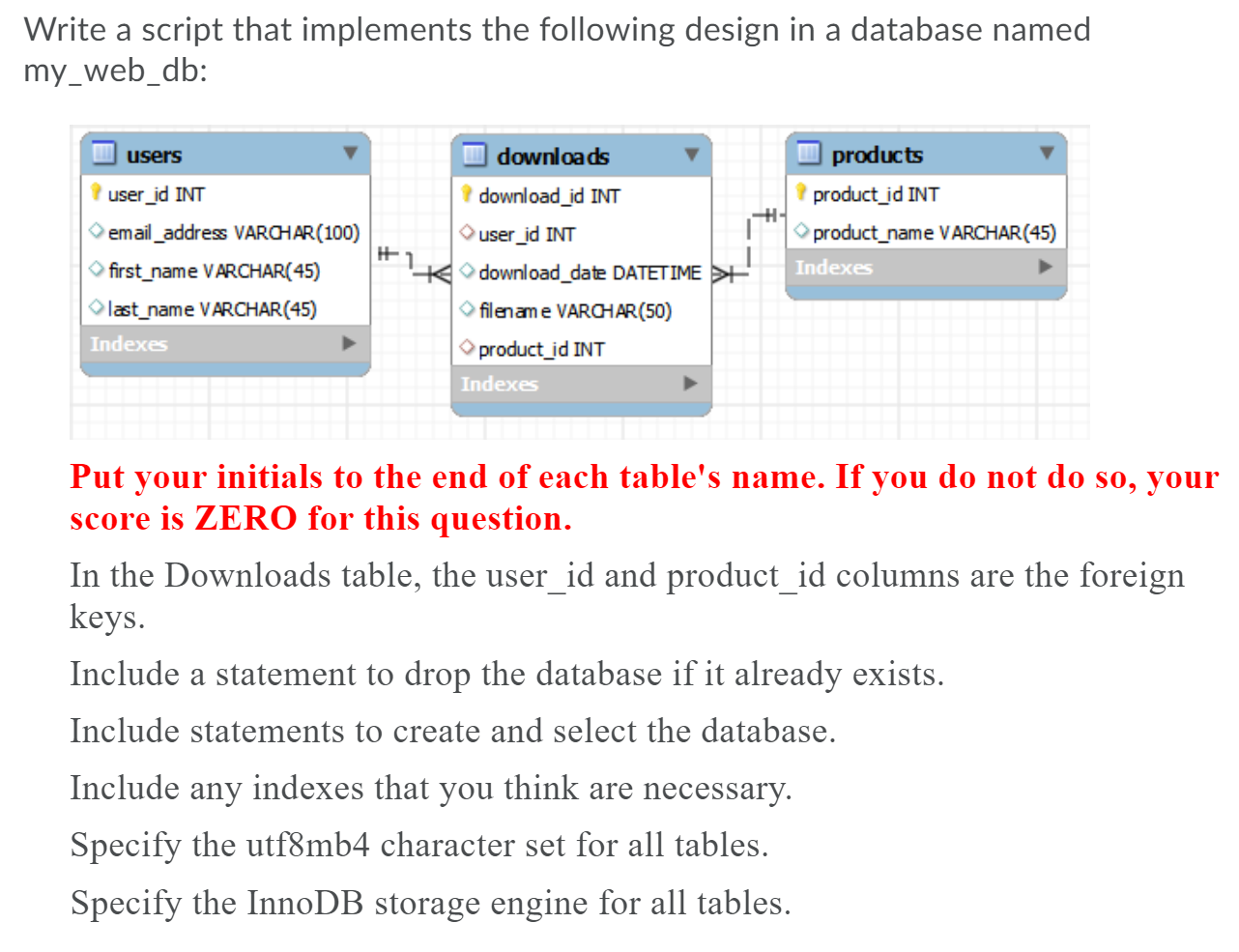Click the red diamond icon beside user_id foreign key
The height and width of the screenshot is (952, 1239).
pyautogui.click(x=466, y=234)
